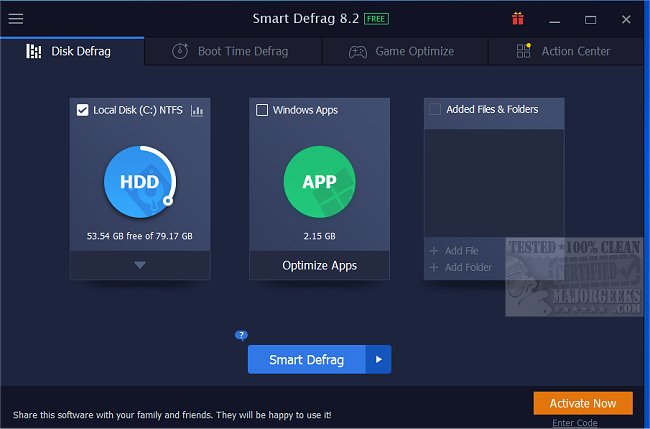Click the help question mark bubble

tap(241, 335)
